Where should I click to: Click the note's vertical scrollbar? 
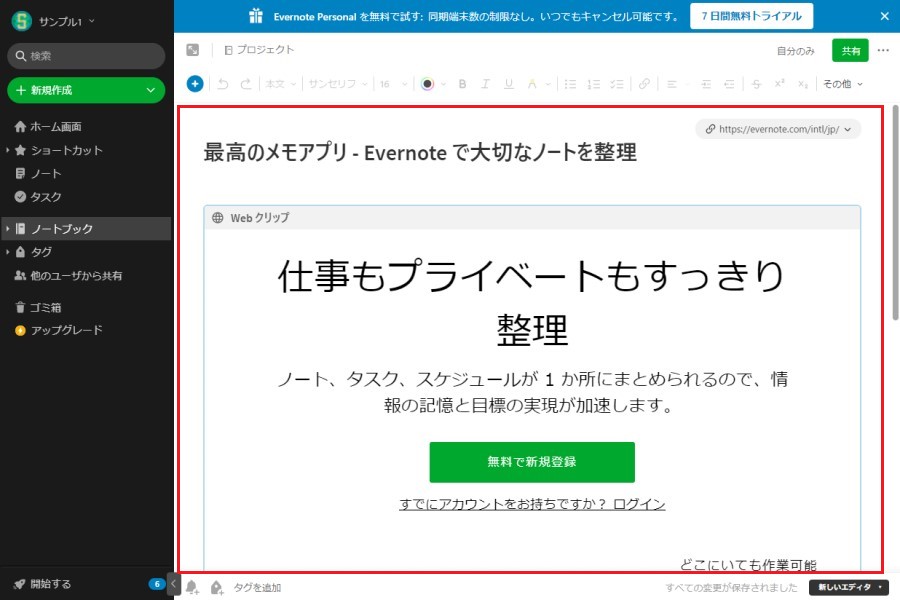tap(895, 212)
